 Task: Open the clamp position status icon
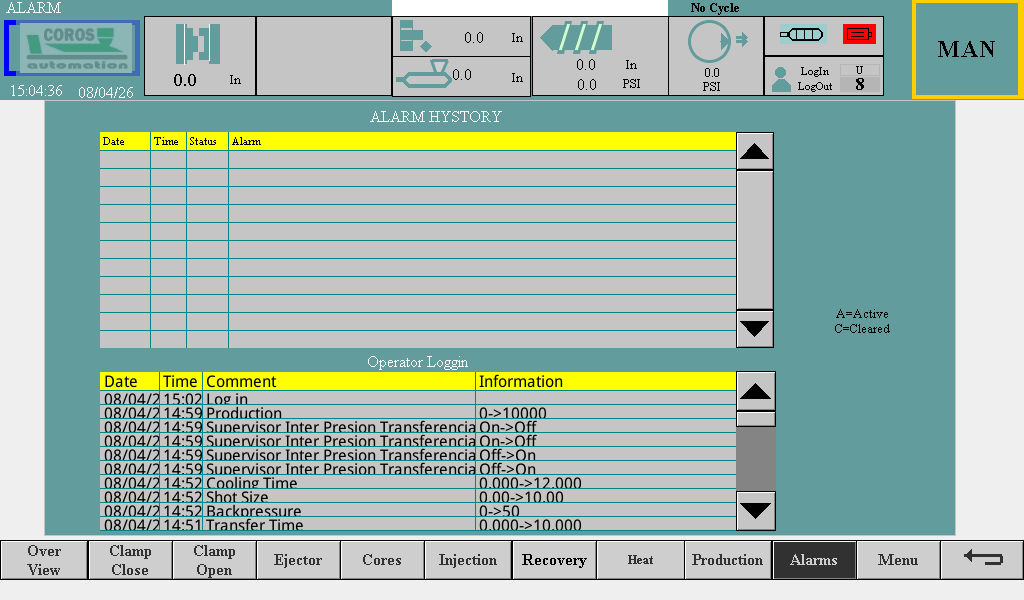pyautogui.click(x=198, y=44)
